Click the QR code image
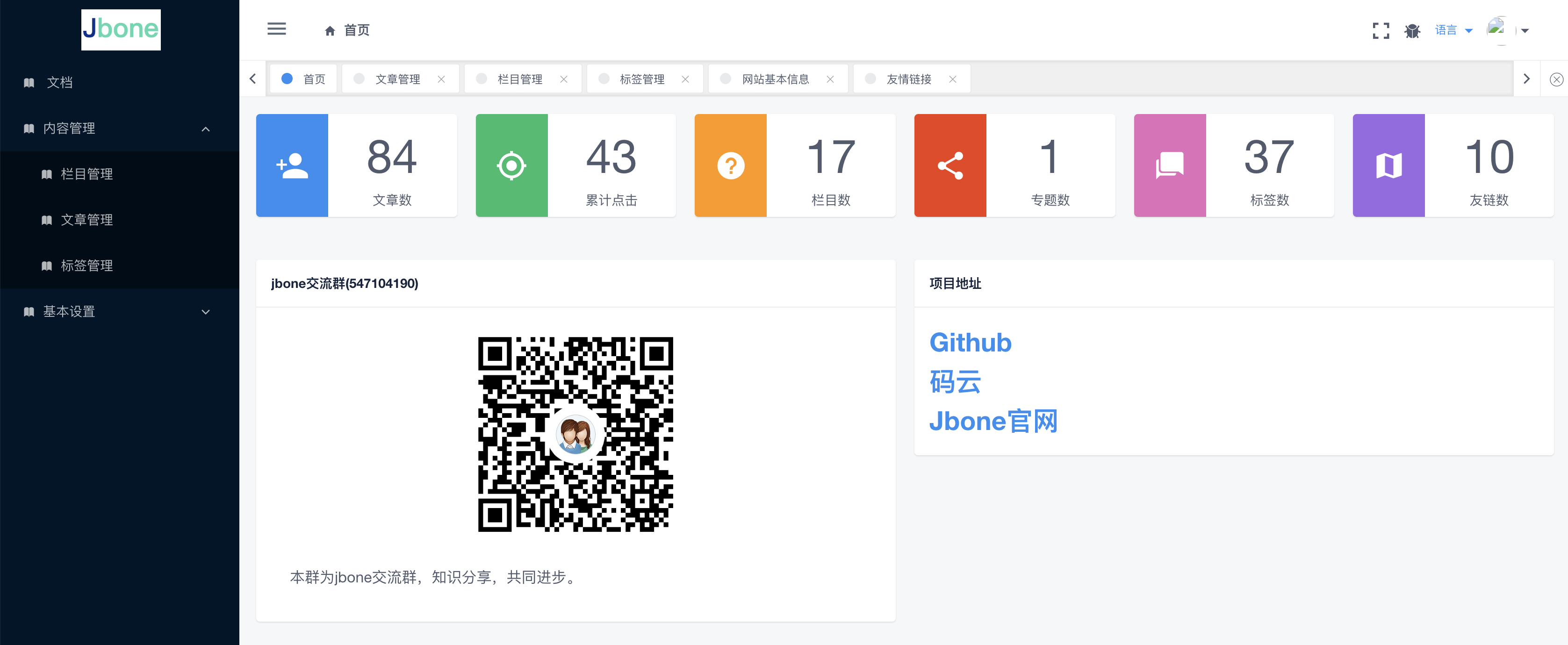Screen dimensions: 1568x645 click(575, 434)
